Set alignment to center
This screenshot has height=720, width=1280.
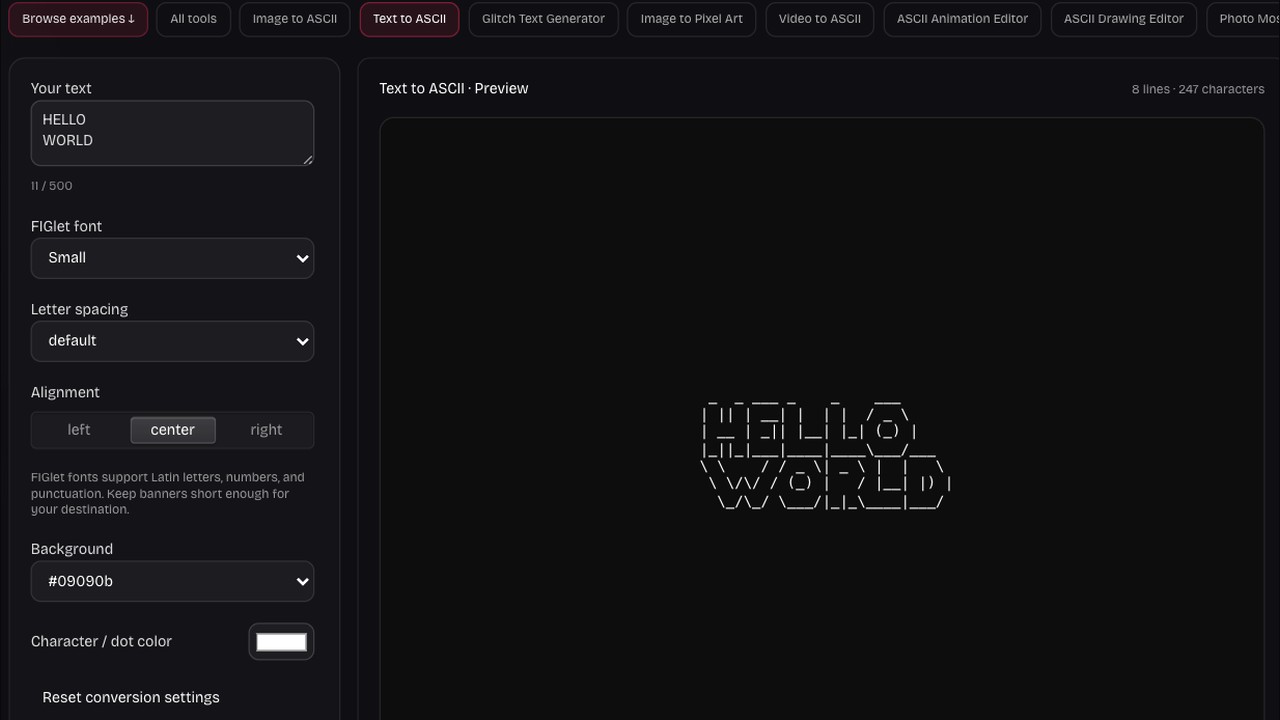point(172,430)
